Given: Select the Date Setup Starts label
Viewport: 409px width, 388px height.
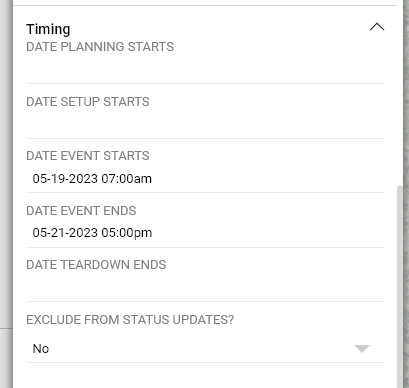Looking at the screenshot, I should tap(88, 102).
